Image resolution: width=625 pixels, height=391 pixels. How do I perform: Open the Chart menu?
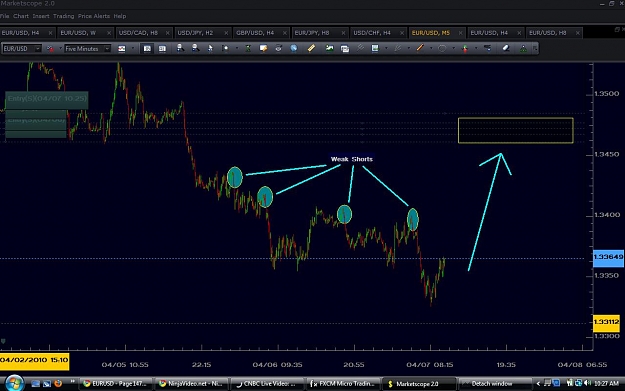click(21, 16)
